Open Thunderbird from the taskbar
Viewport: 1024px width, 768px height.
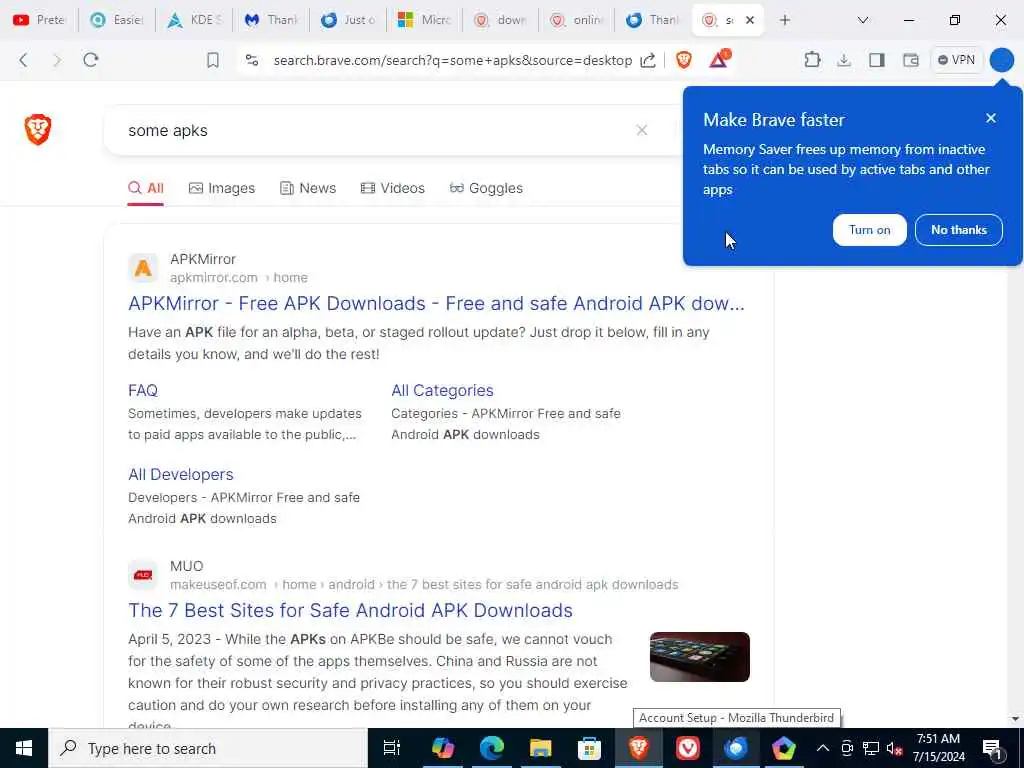[736, 748]
